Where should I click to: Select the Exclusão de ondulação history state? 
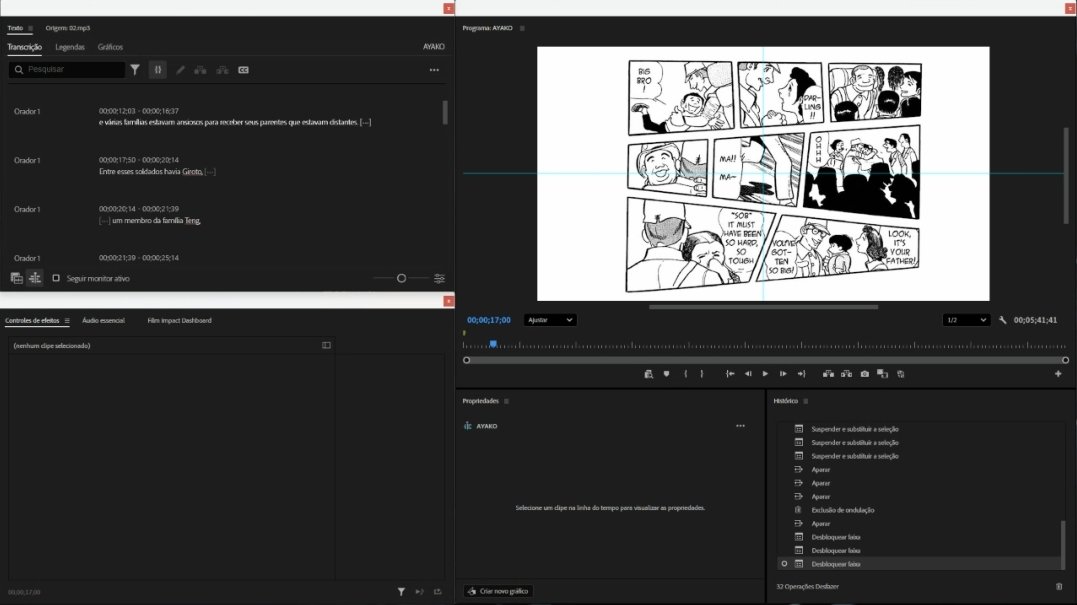pyautogui.click(x=842, y=510)
